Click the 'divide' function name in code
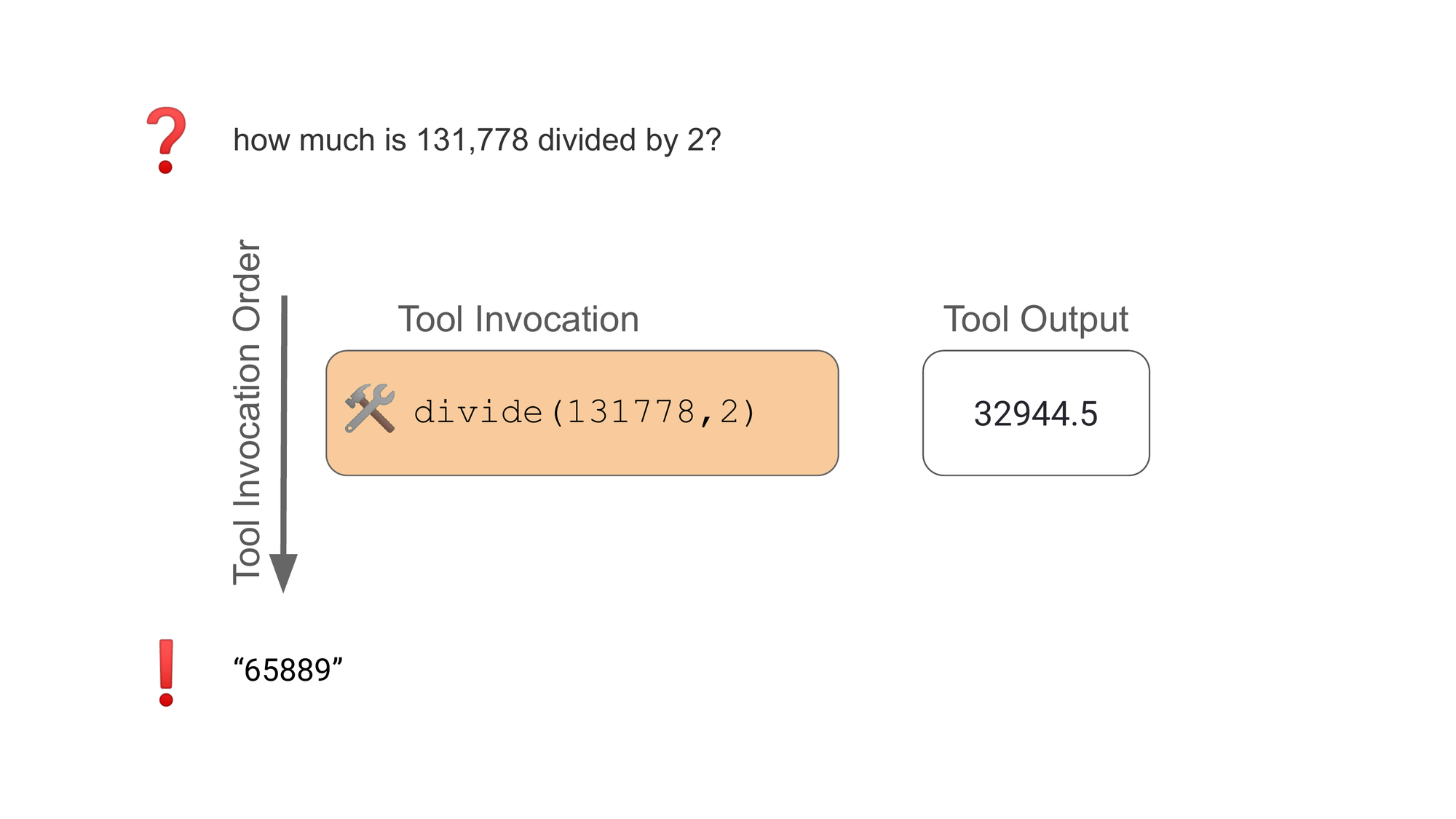The width and height of the screenshot is (1456, 819). (x=478, y=413)
